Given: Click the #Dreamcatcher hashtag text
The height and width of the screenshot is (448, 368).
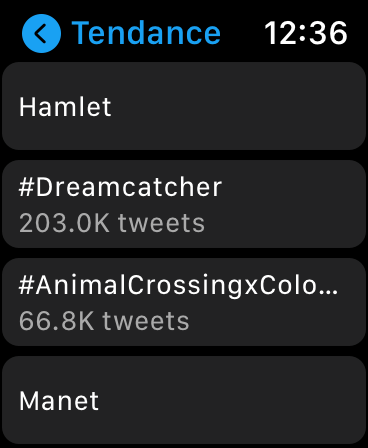Looking at the screenshot, I should click(120, 187).
